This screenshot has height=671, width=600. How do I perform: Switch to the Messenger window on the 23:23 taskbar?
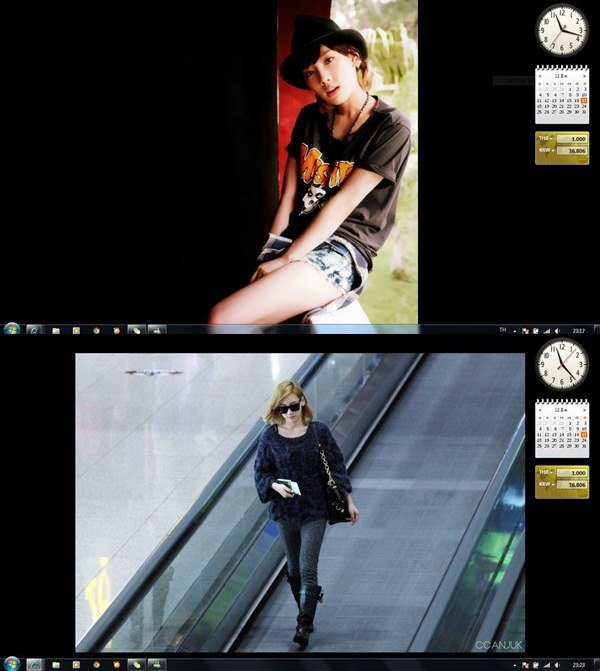click(x=137, y=665)
